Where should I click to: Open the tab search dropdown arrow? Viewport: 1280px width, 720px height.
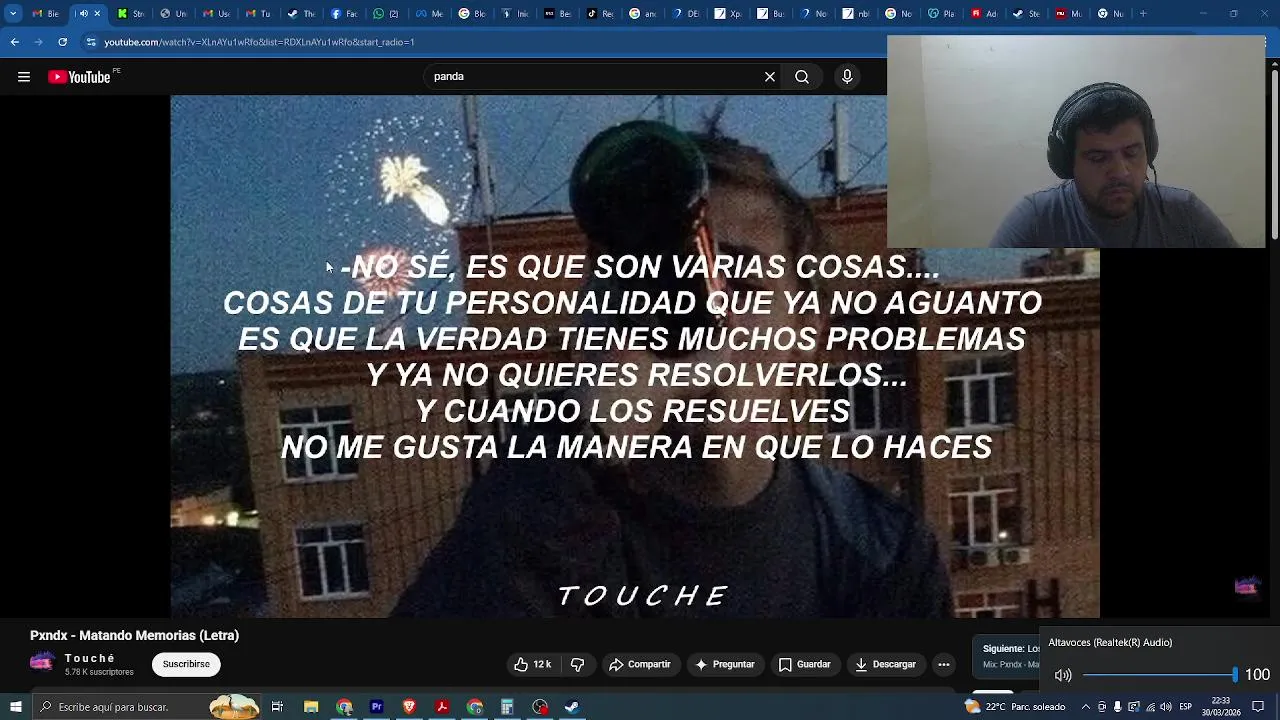[13, 14]
